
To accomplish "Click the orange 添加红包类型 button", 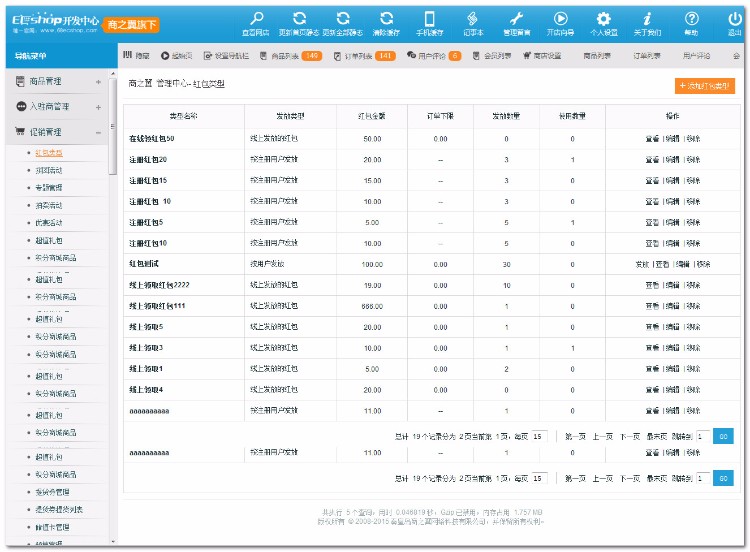I will [x=705, y=86].
